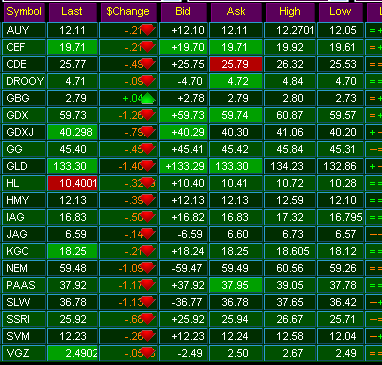Viewport: 382px width, 365px height.
Task: Click the DROOY ask price 4.72
Action: (236, 81)
